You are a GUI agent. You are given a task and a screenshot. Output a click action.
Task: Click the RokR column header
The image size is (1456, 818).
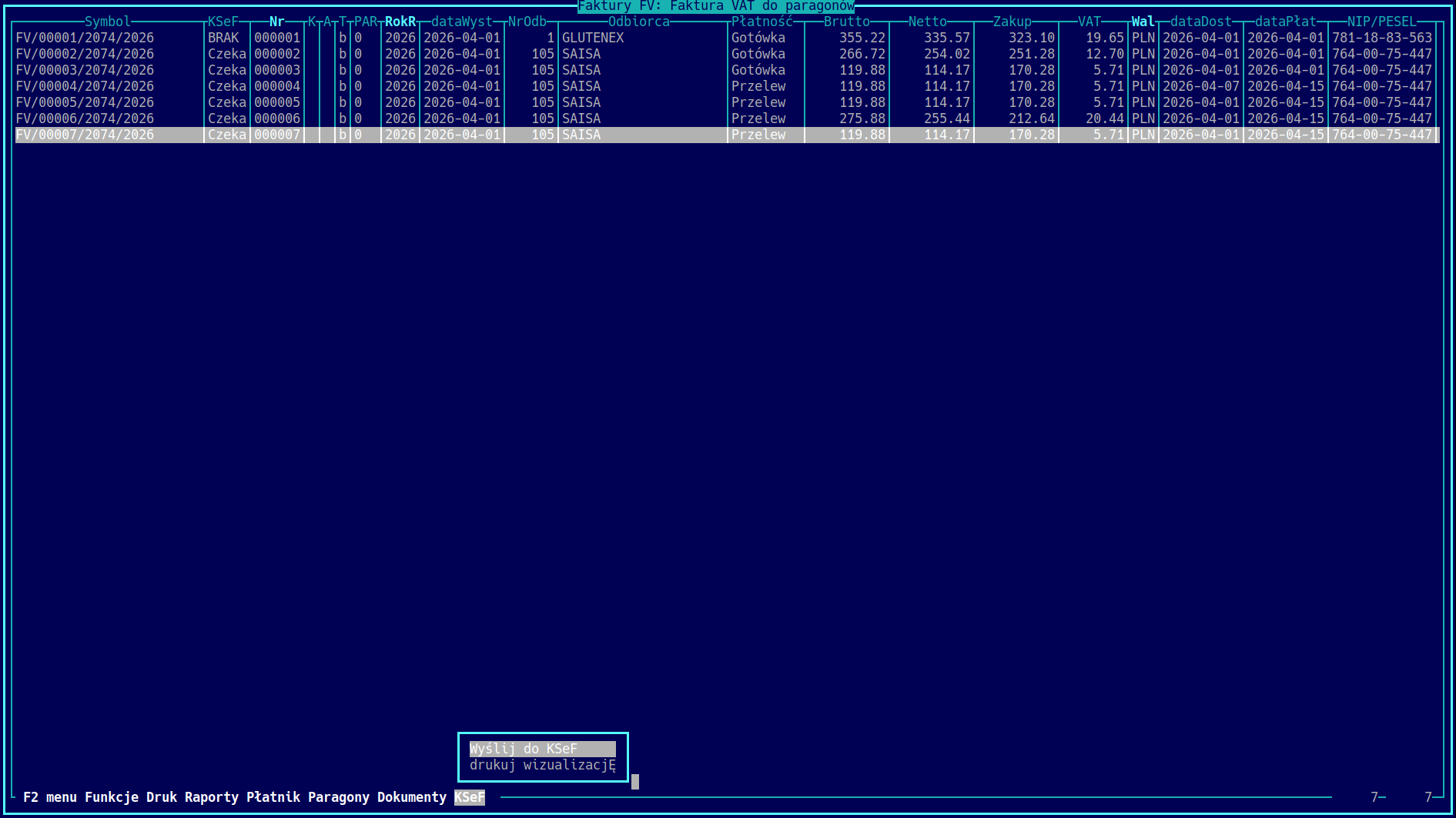(x=400, y=22)
